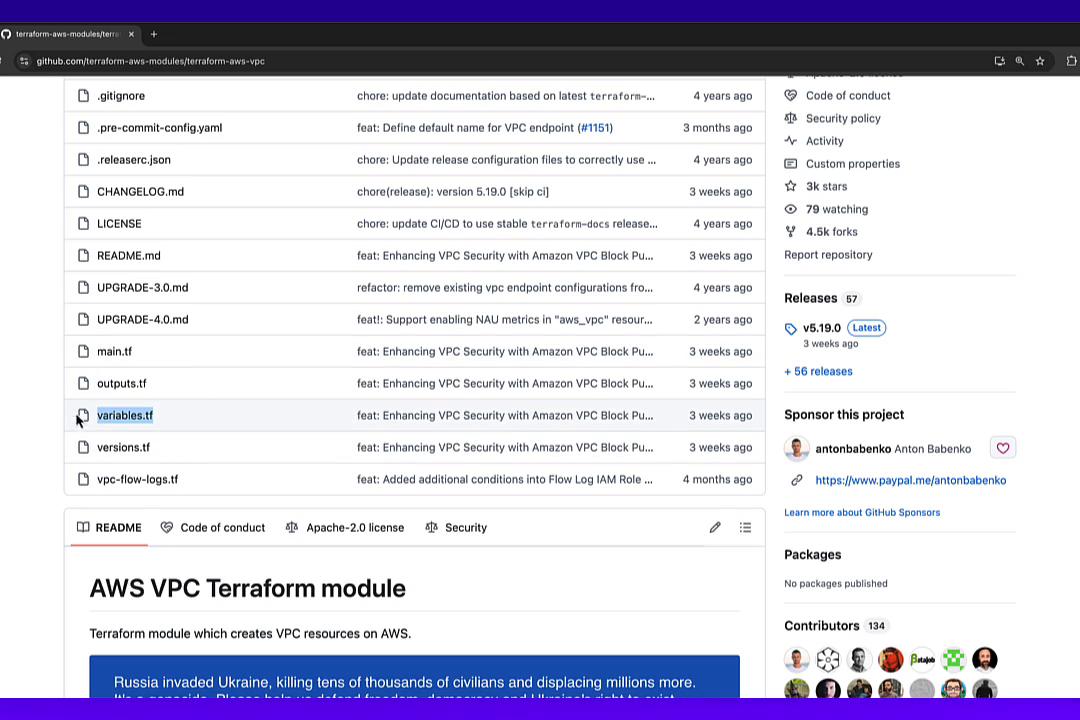This screenshot has height=720, width=1080.
Task: Click the file icon beside LICENSE
Action: (83, 223)
